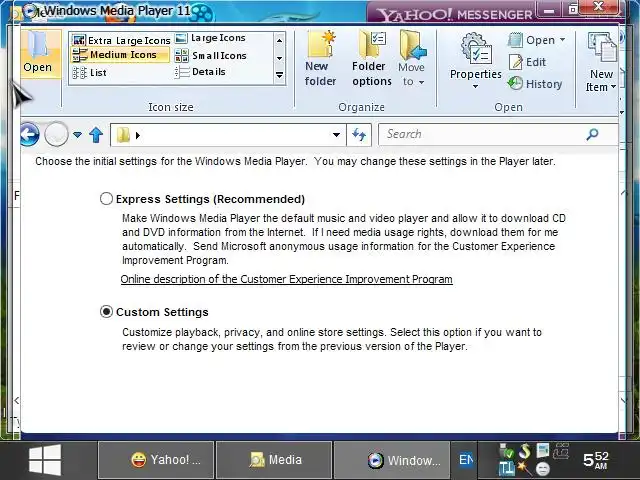Click the Open folder button in ribbon

(x=40, y=53)
